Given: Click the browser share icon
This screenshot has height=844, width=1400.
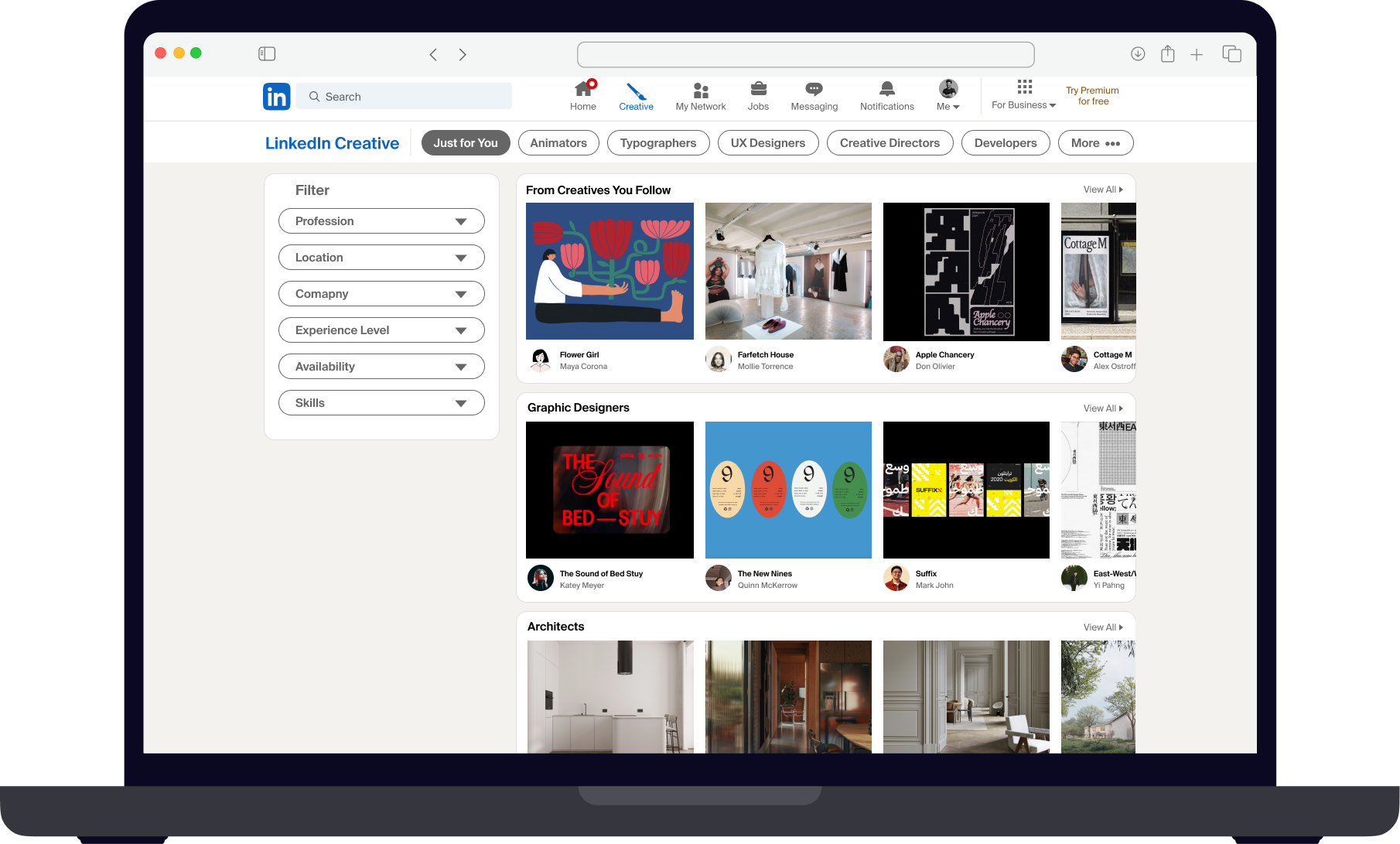Looking at the screenshot, I should [1168, 53].
